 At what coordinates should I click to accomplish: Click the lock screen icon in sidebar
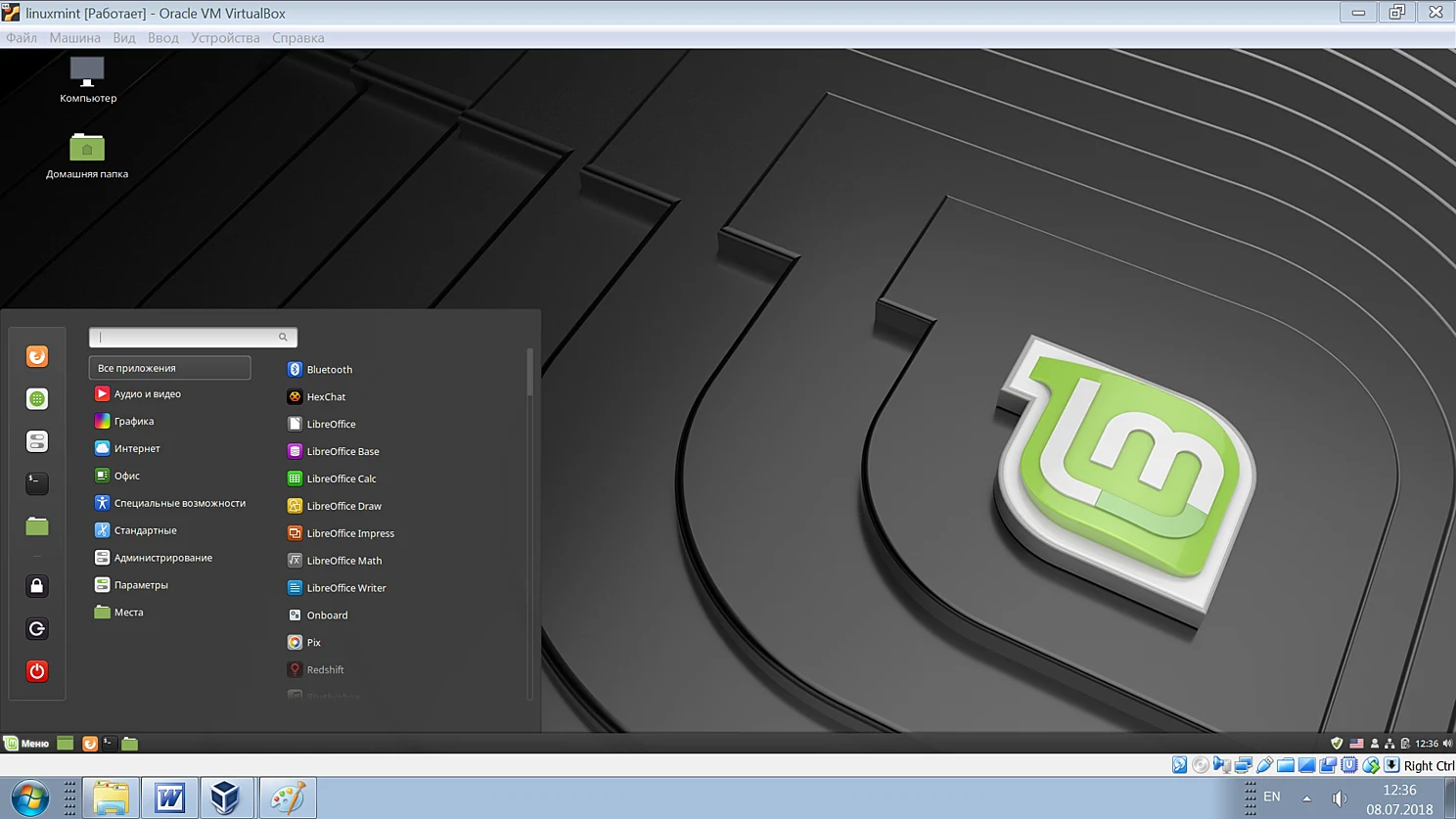(x=37, y=586)
